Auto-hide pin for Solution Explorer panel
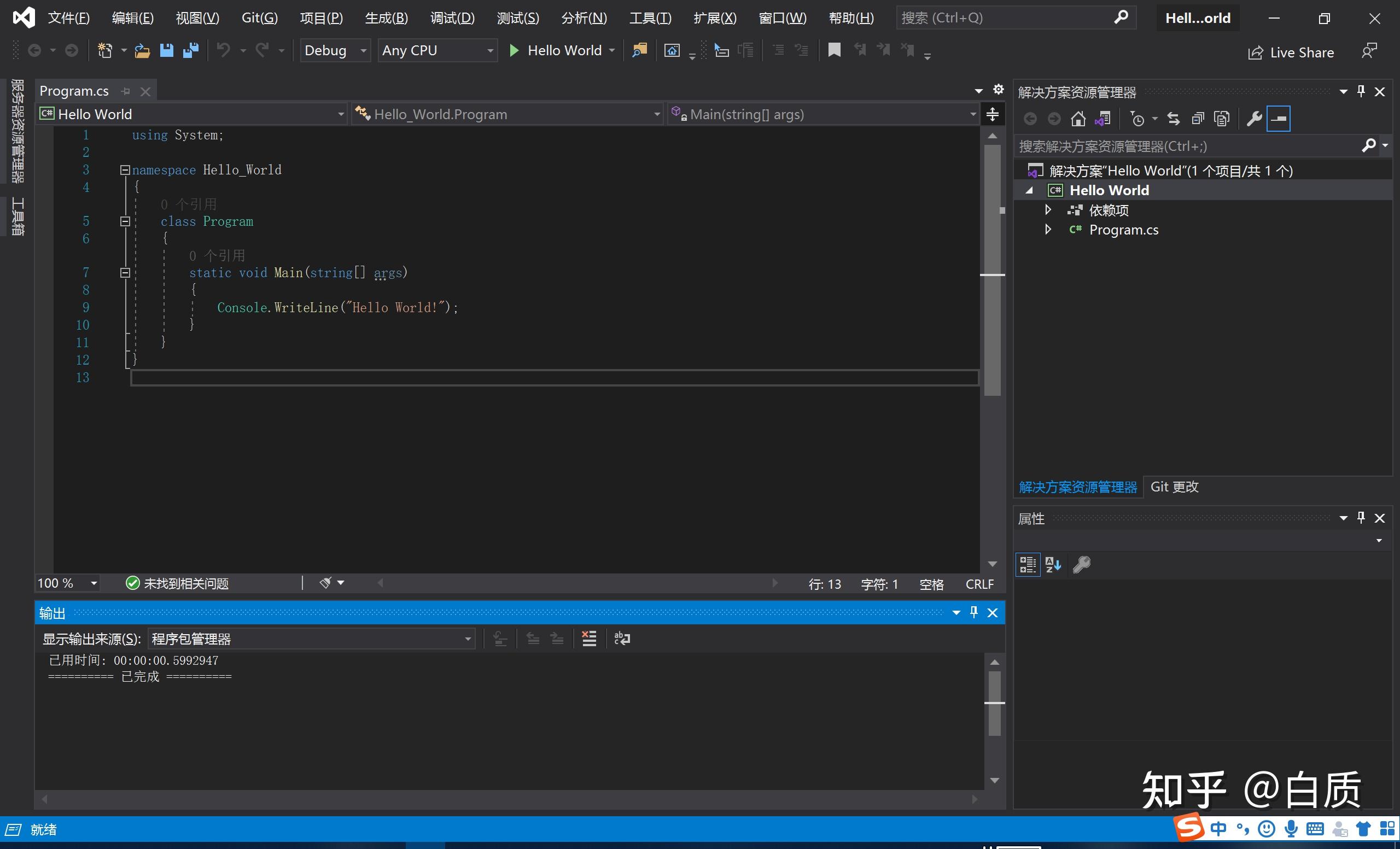 (x=1361, y=91)
